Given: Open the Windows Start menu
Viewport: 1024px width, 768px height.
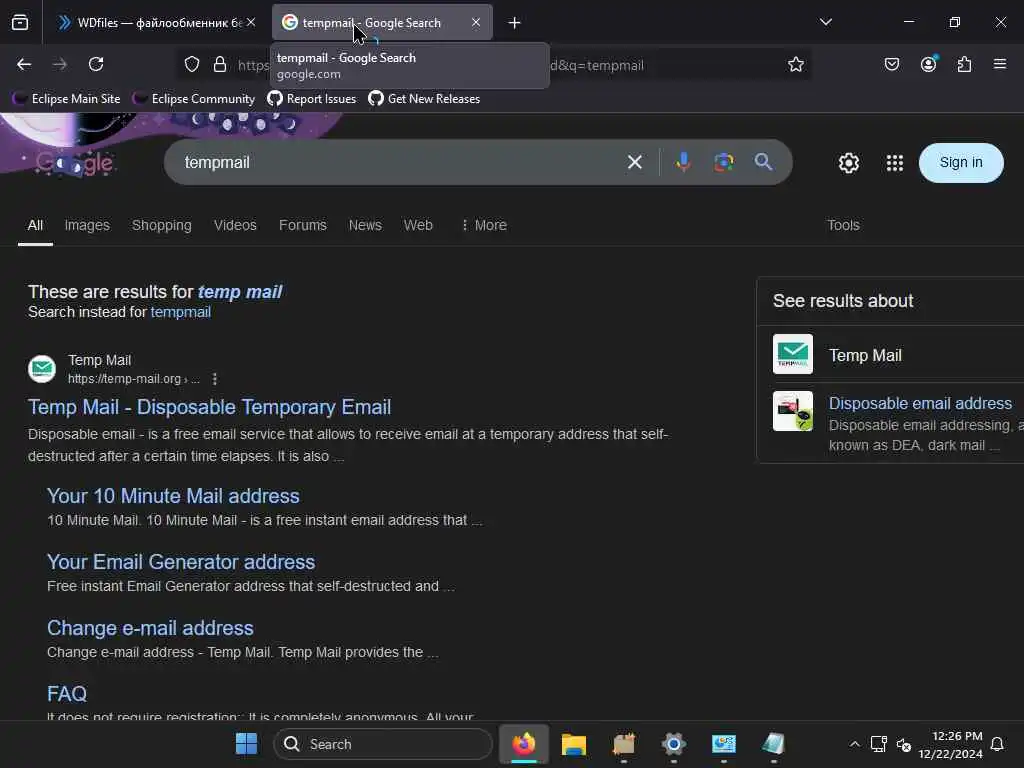Looking at the screenshot, I should 246,744.
